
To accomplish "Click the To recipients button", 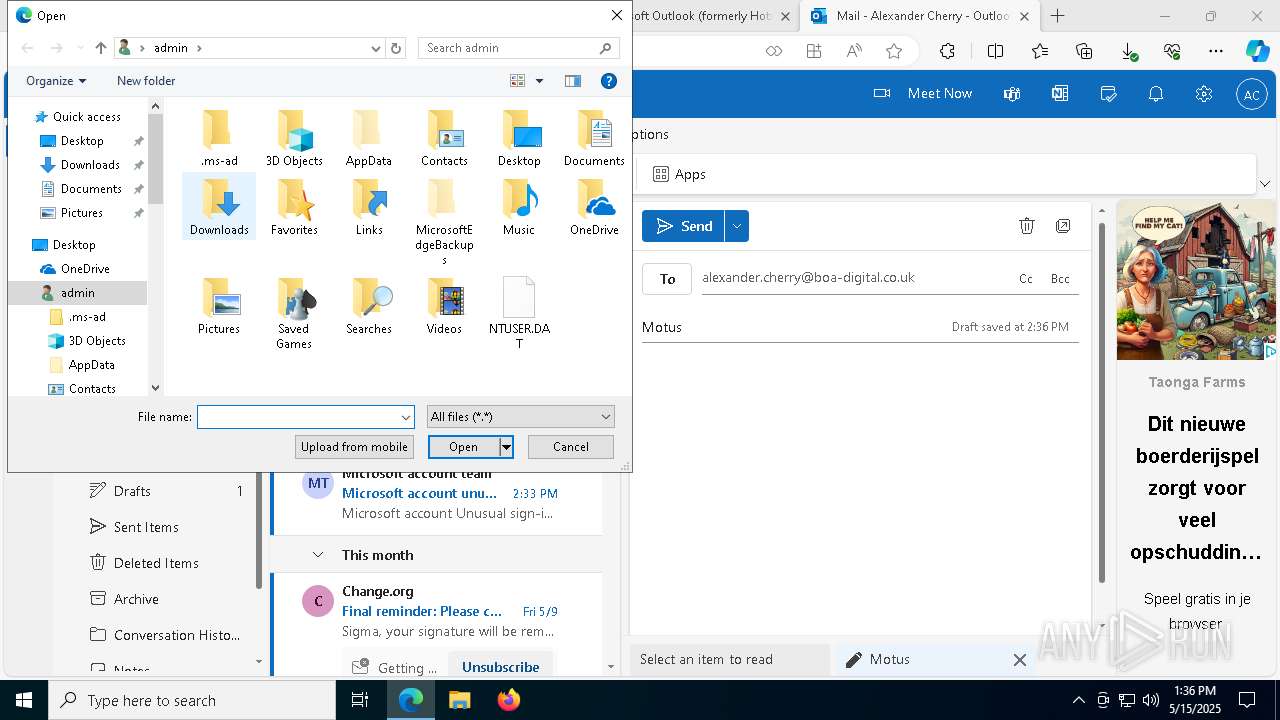I will click(667, 279).
